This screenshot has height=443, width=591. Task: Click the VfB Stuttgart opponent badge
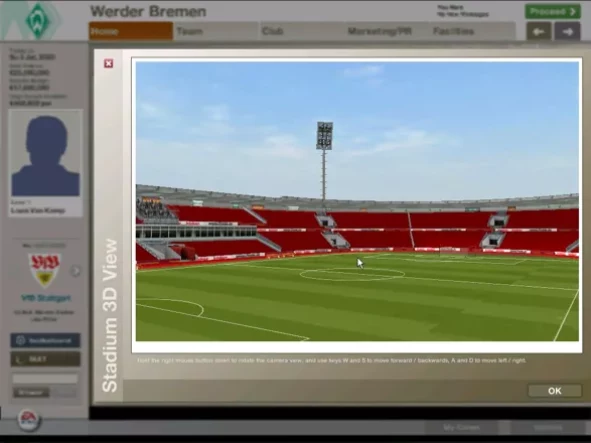44,270
